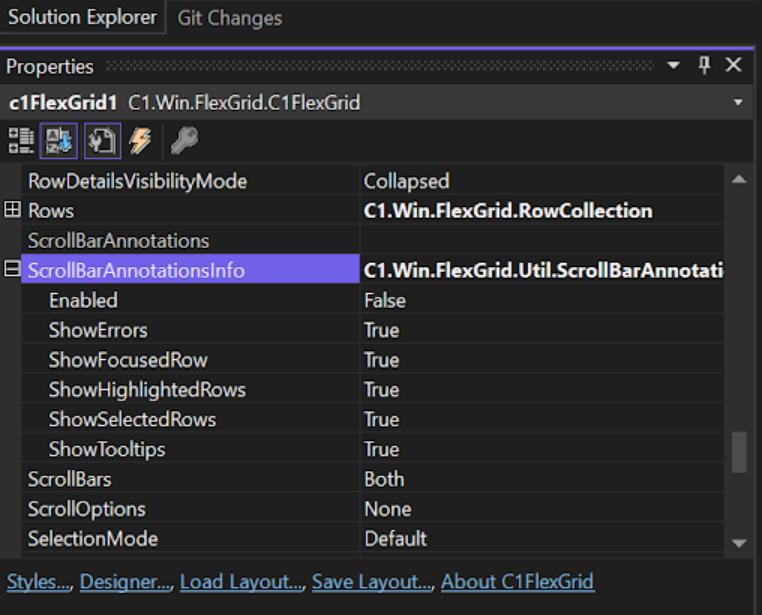Screen dimensions: 762x615
Task: Click the Designer... link
Action: (126, 581)
